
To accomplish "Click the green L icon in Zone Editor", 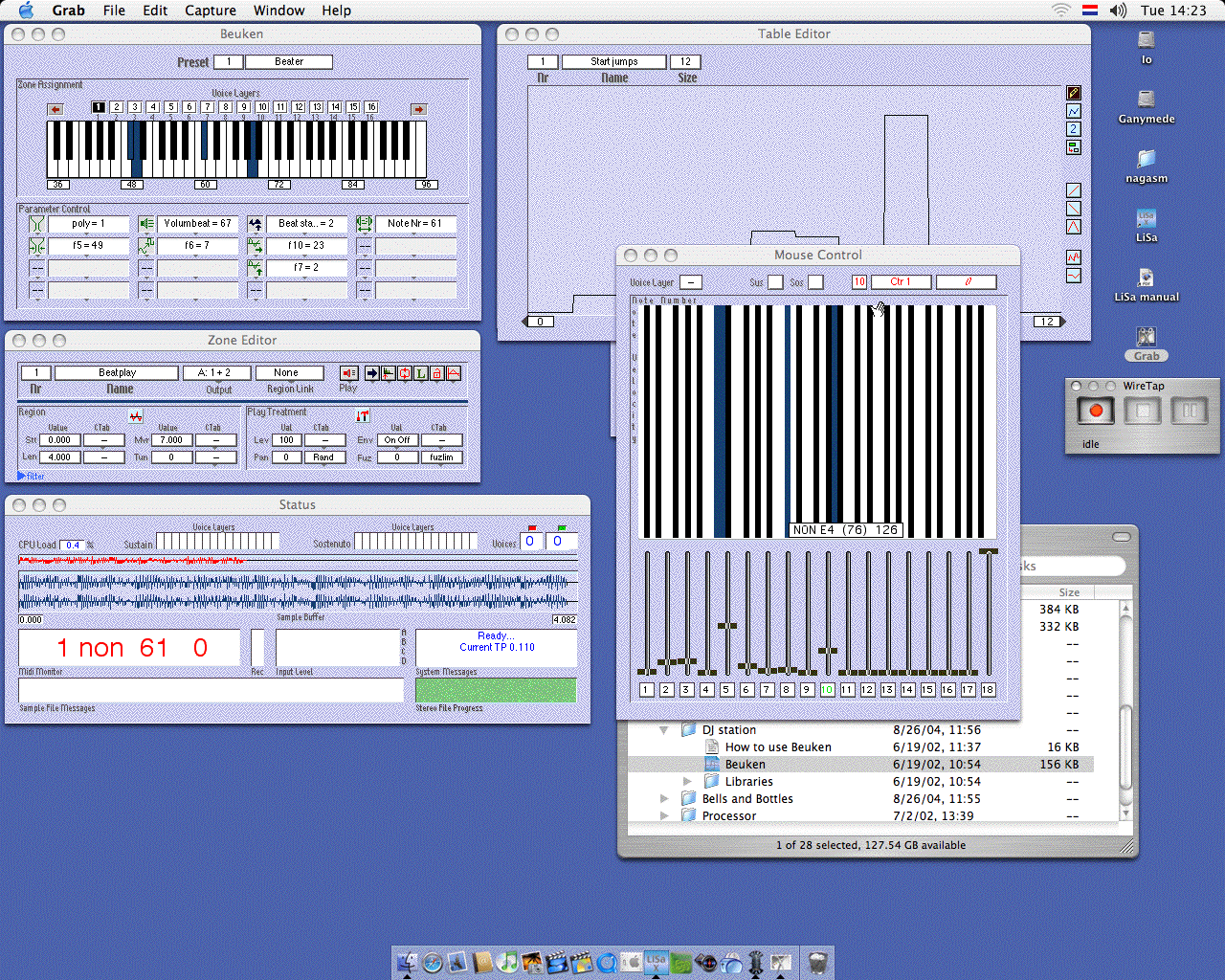I will pos(420,373).
